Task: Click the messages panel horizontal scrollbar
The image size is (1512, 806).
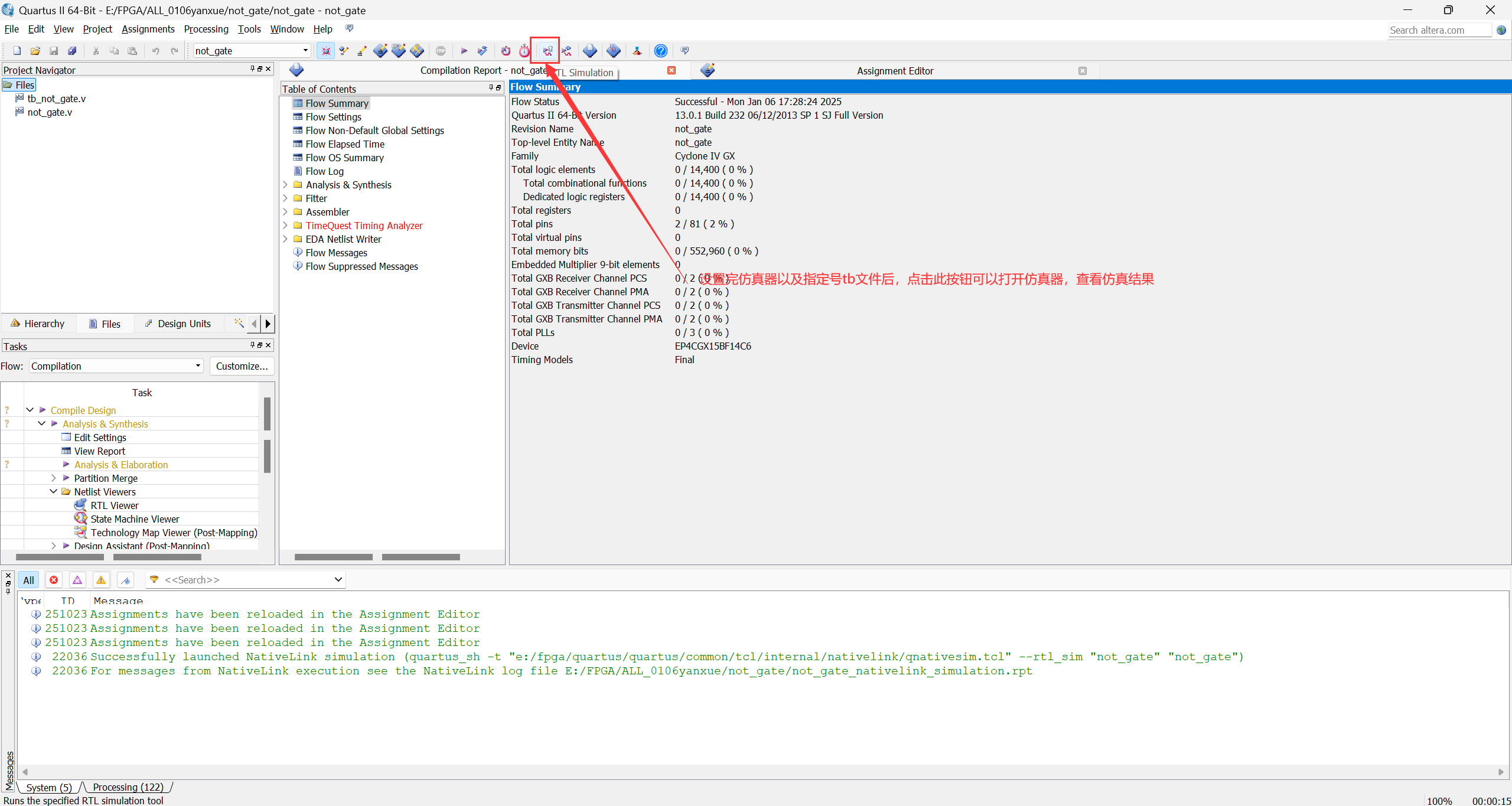Action: click(x=762, y=772)
